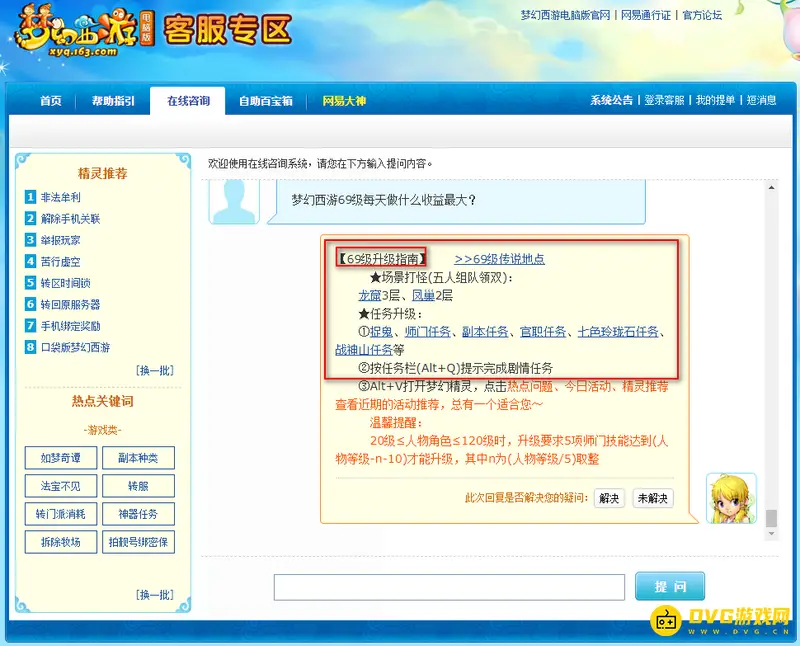
Task: Mark reply as 解决
Action: click(x=609, y=498)
